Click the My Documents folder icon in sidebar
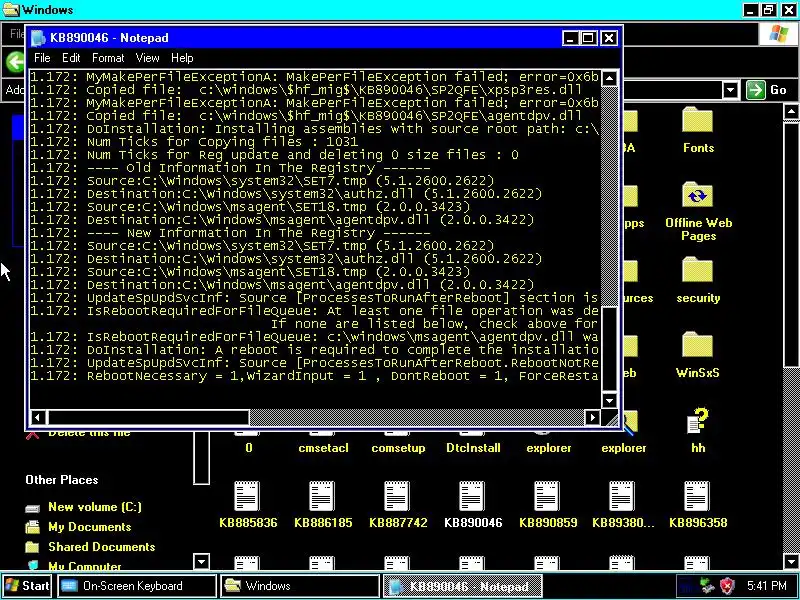800x600 pixels. coord(32,527)
